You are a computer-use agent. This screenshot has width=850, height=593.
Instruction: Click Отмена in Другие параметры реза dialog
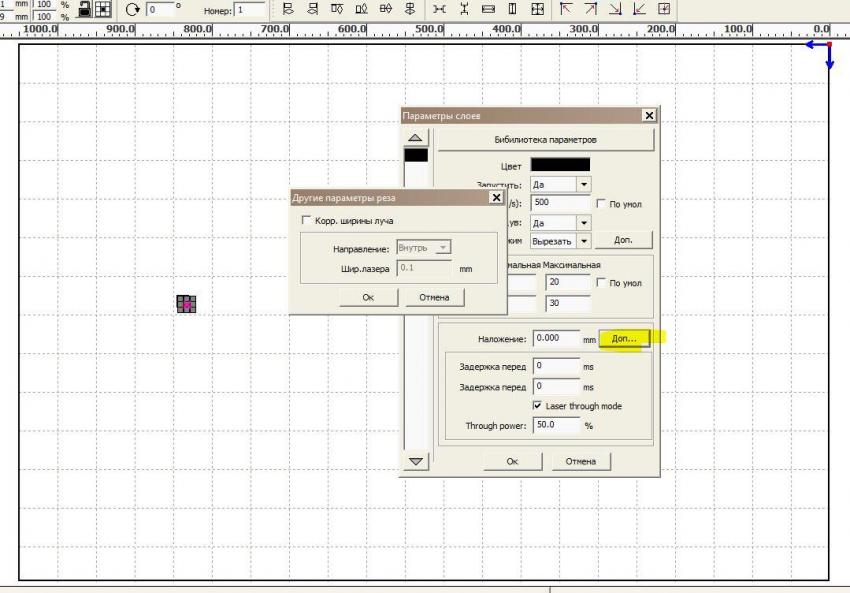pos(434,297)
